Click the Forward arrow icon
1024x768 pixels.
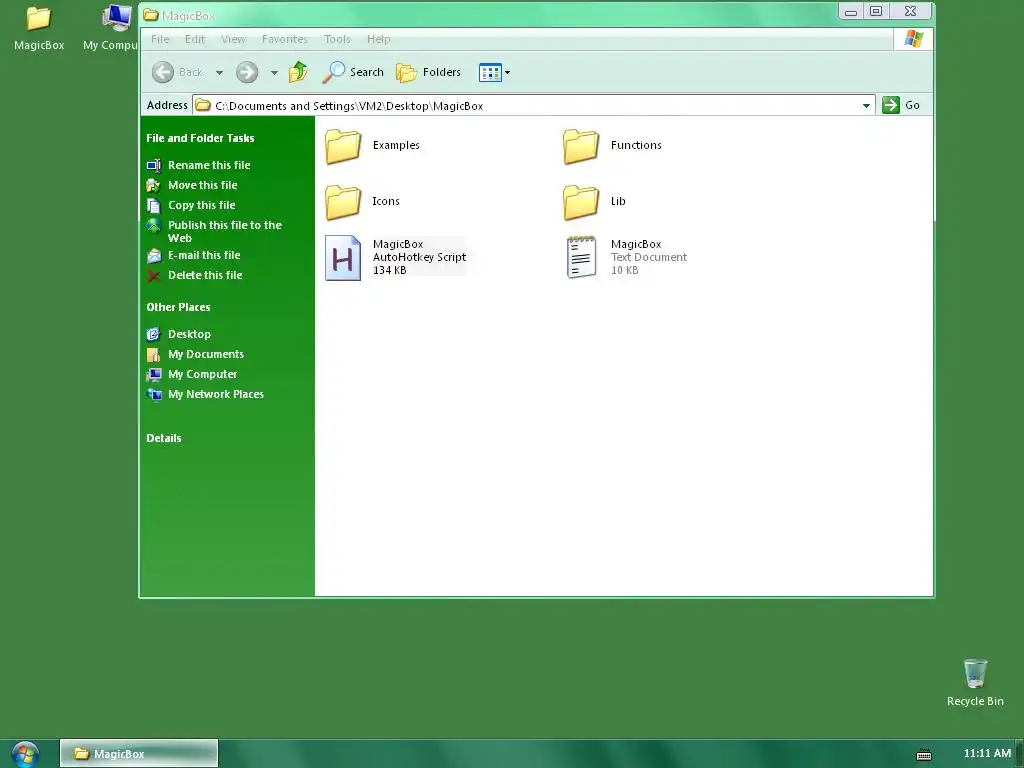247,72
